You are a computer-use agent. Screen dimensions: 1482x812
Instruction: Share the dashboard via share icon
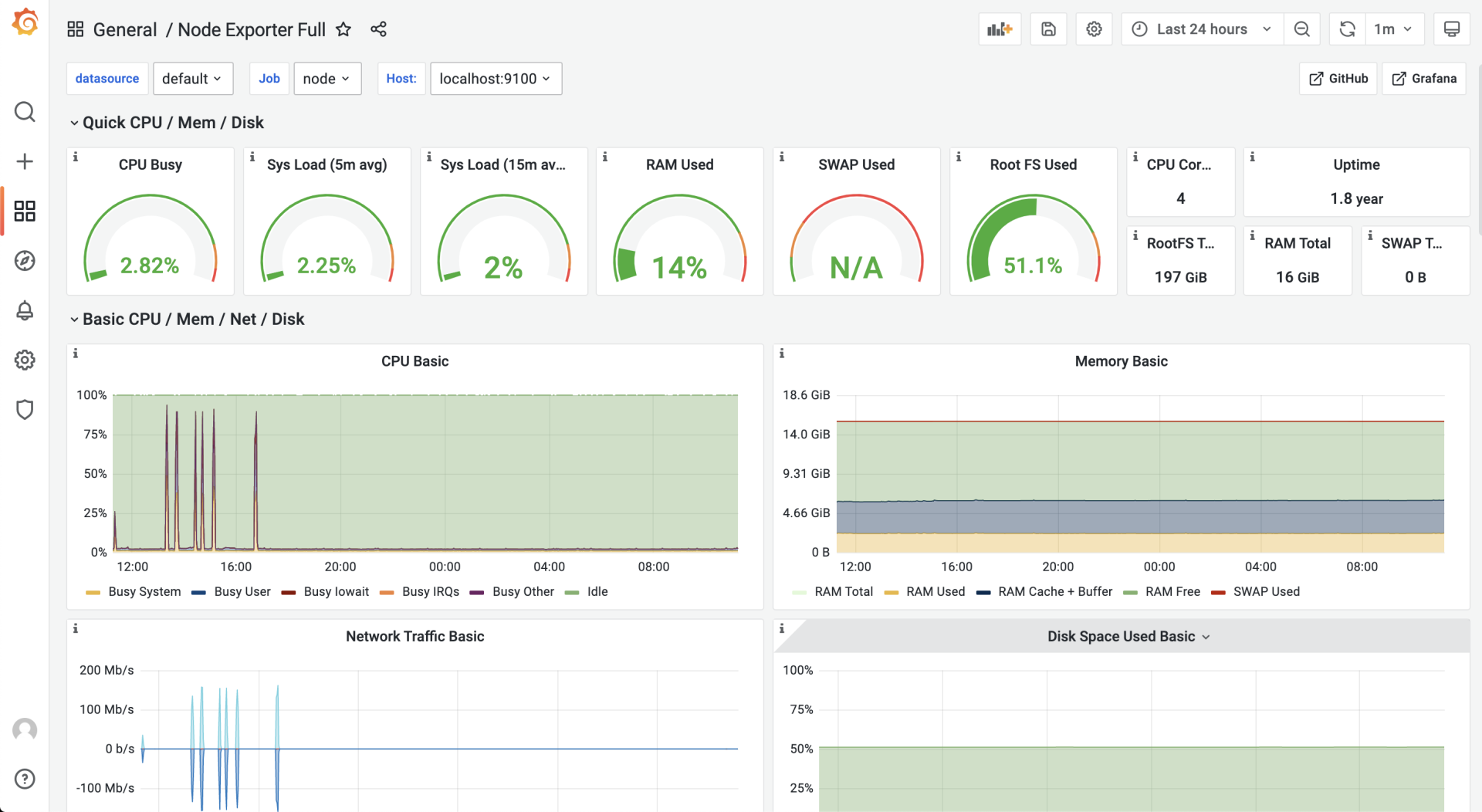coord(378,29)
